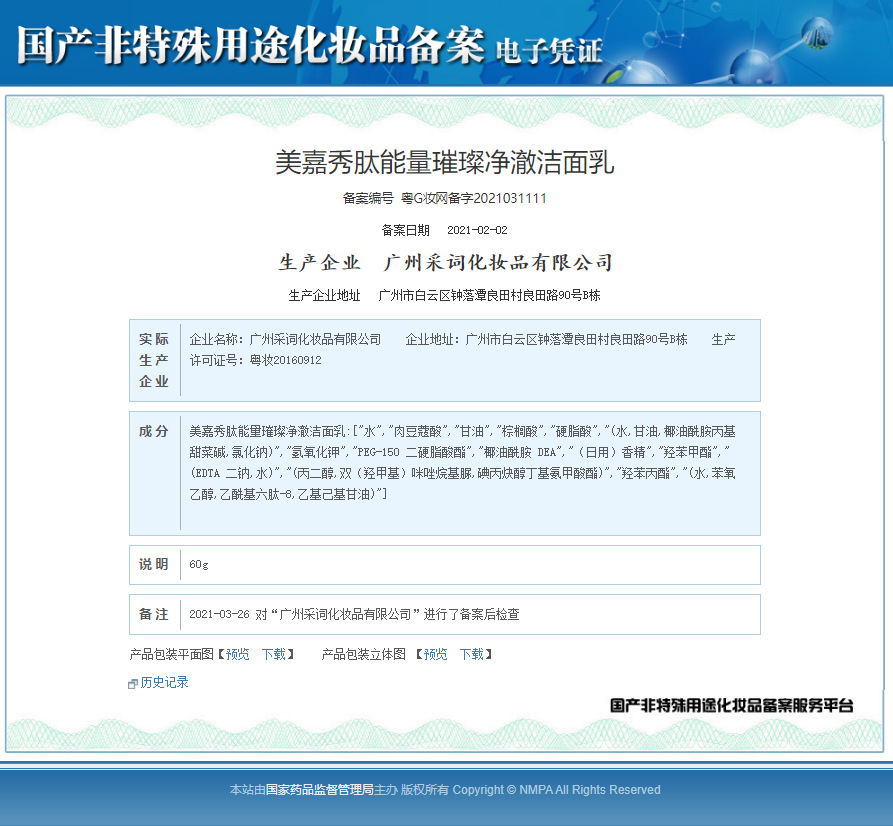Download the 产品包装平面图 image
The width and height of the screenshot is (893, 826).
[273, 654]
